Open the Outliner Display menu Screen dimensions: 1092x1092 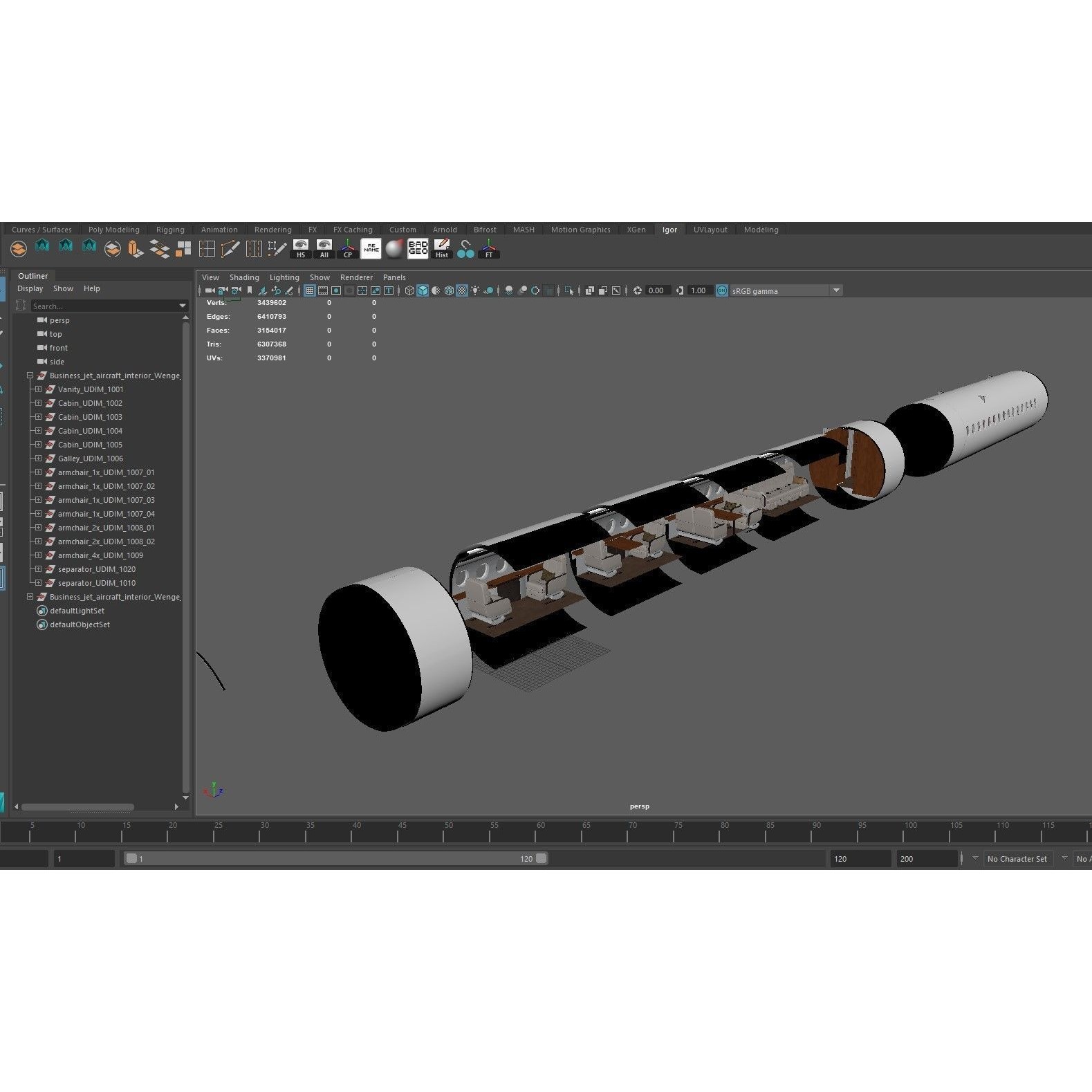coord(30,288)
